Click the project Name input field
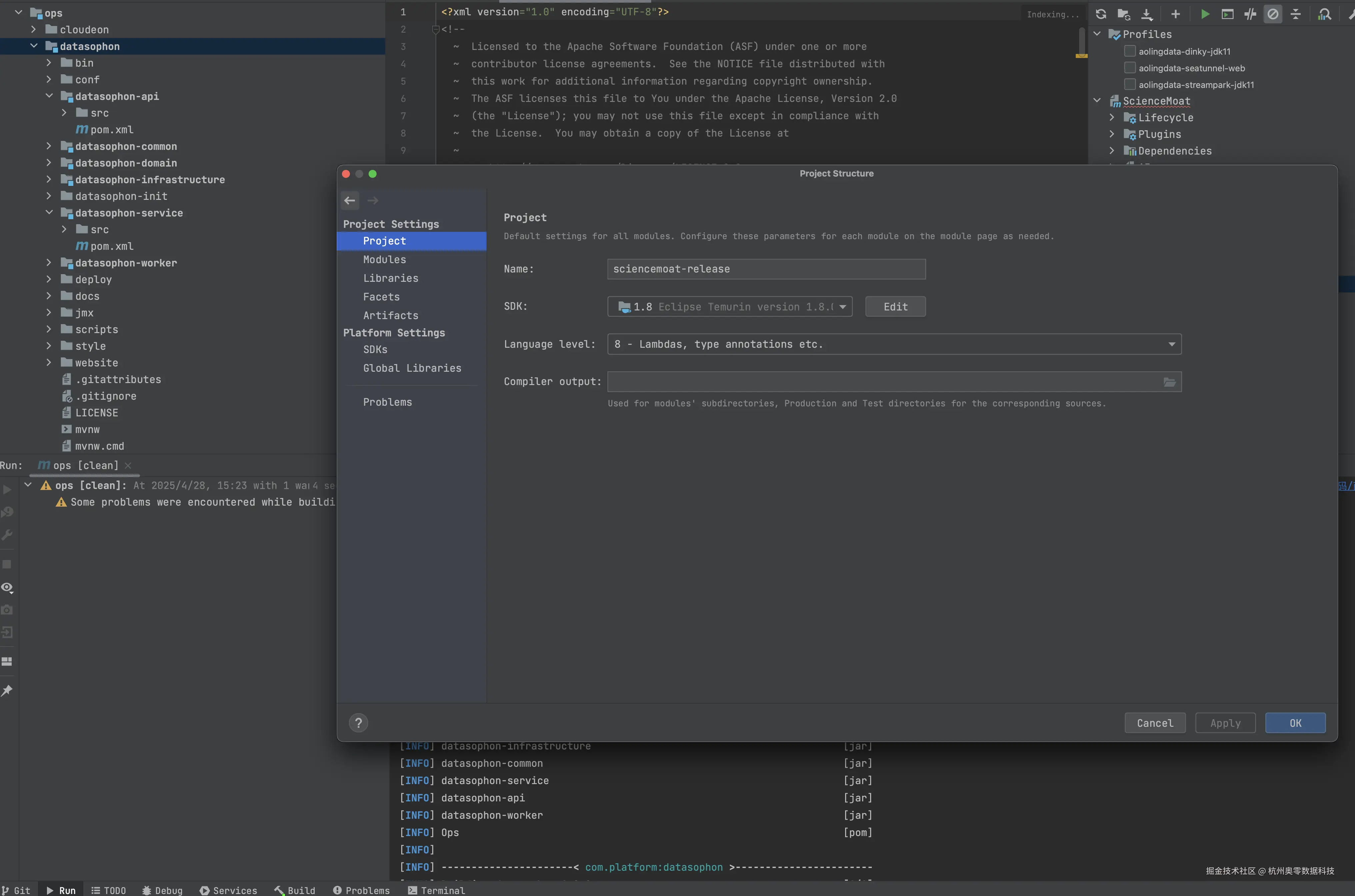Screen dimensions: 1355x896 (x=766, y=269)
